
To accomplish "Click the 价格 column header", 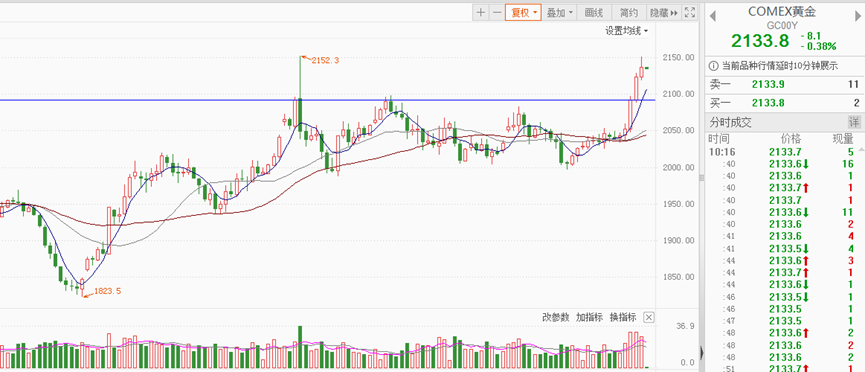I will [791, 139].
